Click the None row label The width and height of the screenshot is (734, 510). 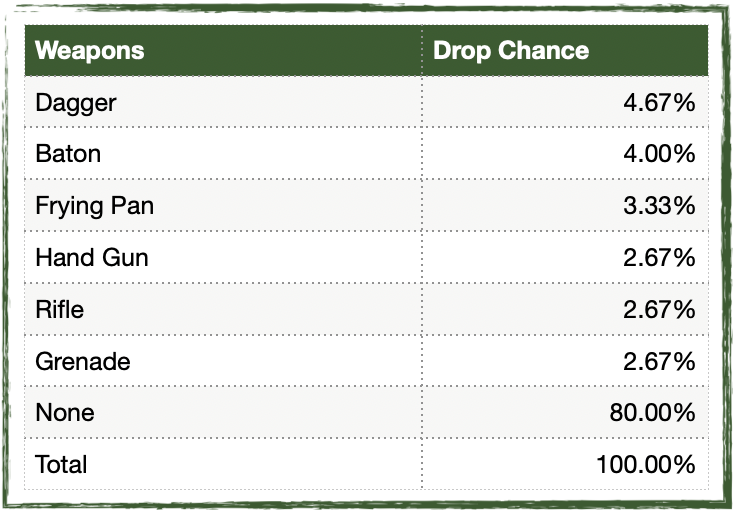click(65, 413)
